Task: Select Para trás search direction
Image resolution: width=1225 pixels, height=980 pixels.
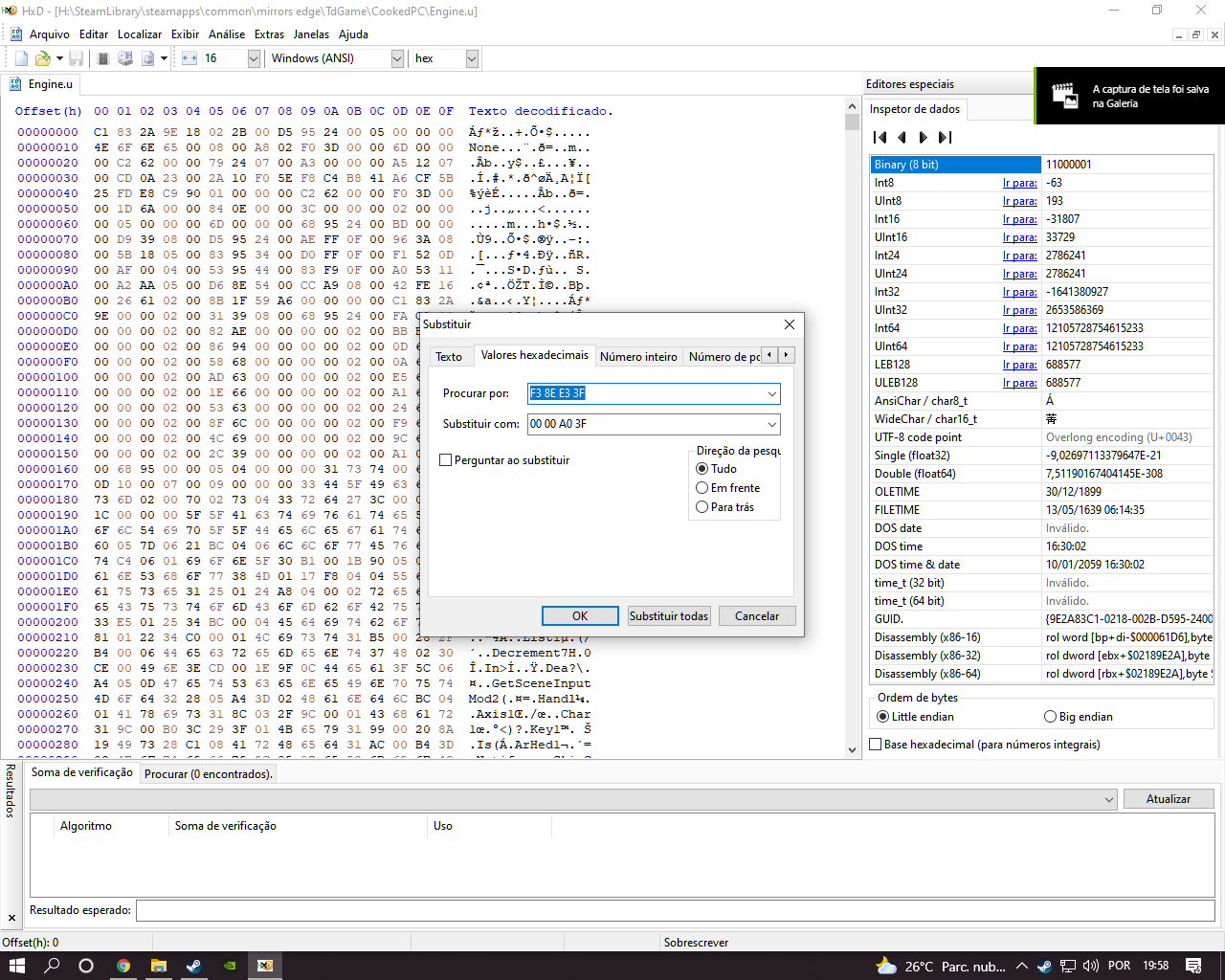Action: coord(702,507)
